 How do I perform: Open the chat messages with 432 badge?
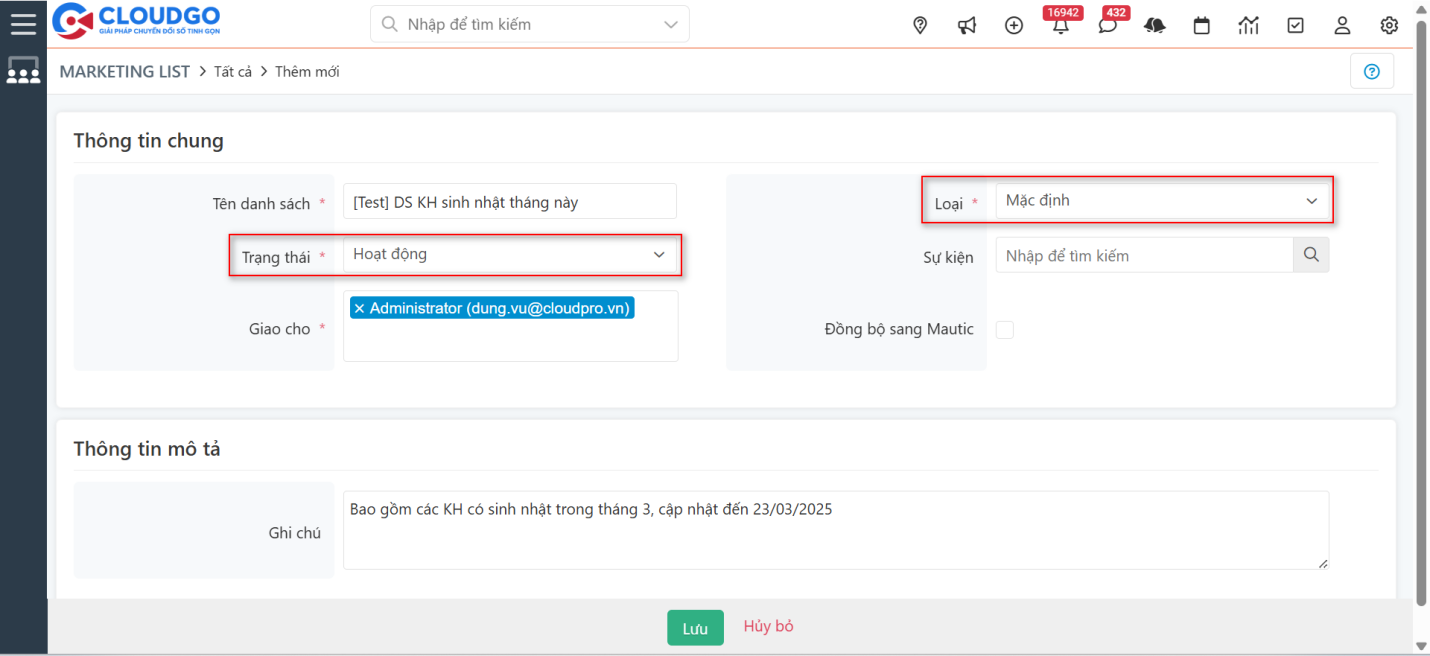[1107, 25]
